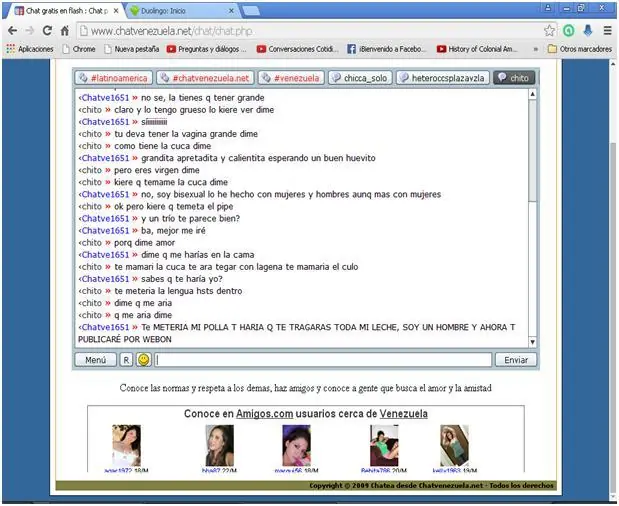Switch to the Duolingo: Inicio tab

click(x=182, y=11)
